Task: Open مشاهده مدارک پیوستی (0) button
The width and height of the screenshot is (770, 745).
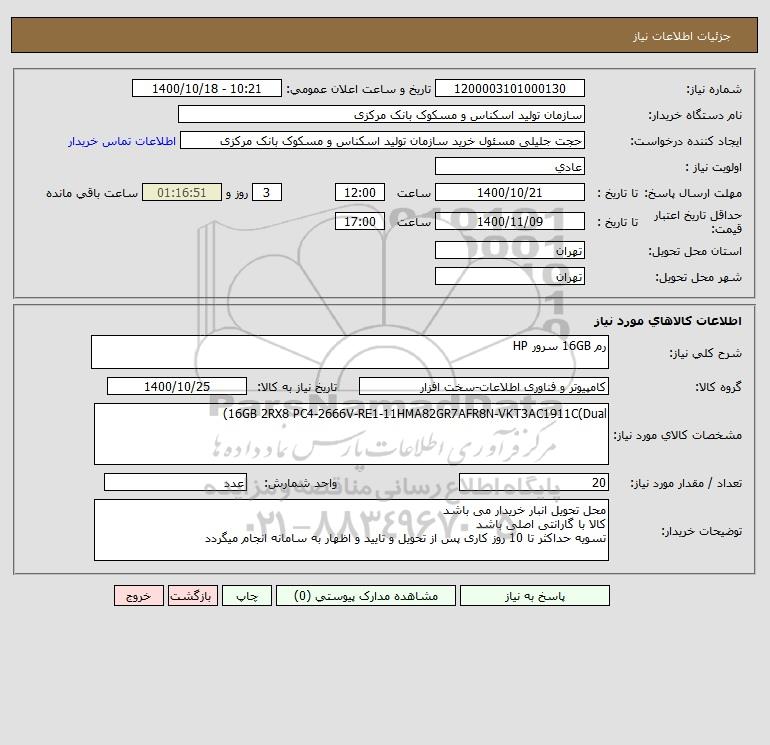Action: [366, 596]
